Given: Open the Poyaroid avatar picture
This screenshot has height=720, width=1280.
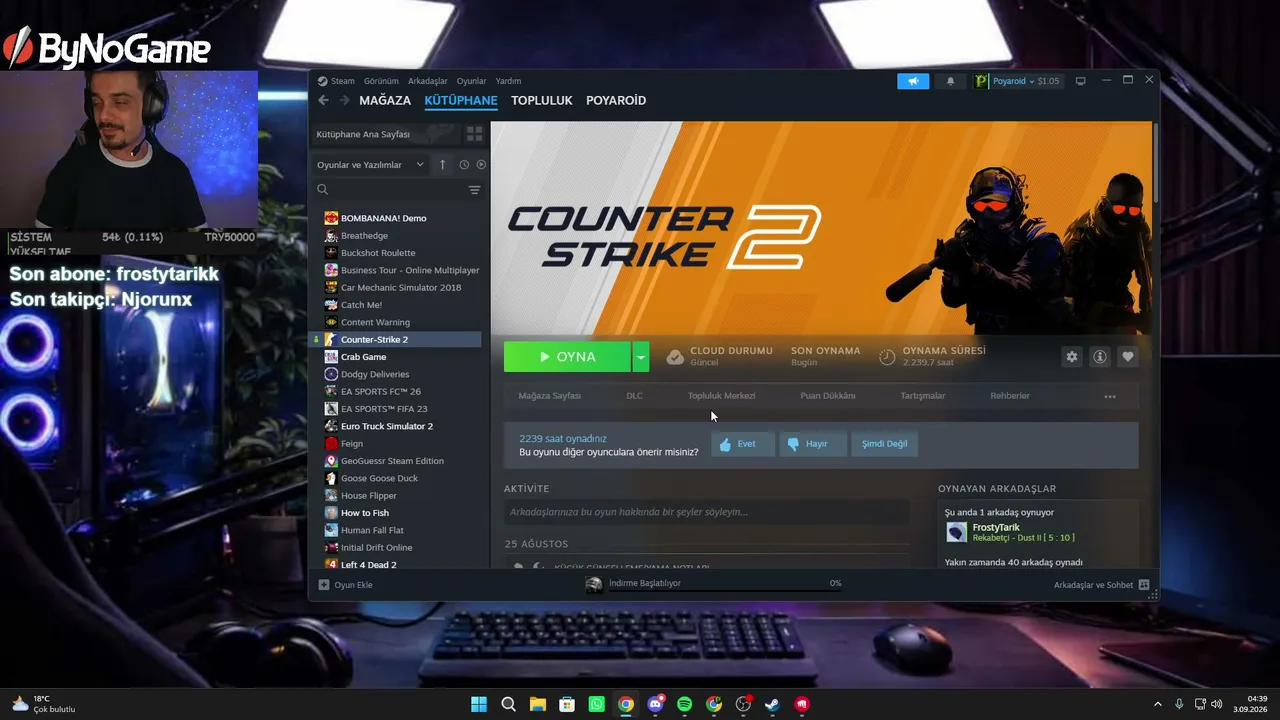Looking at the screenshot, I should (982, 81).
